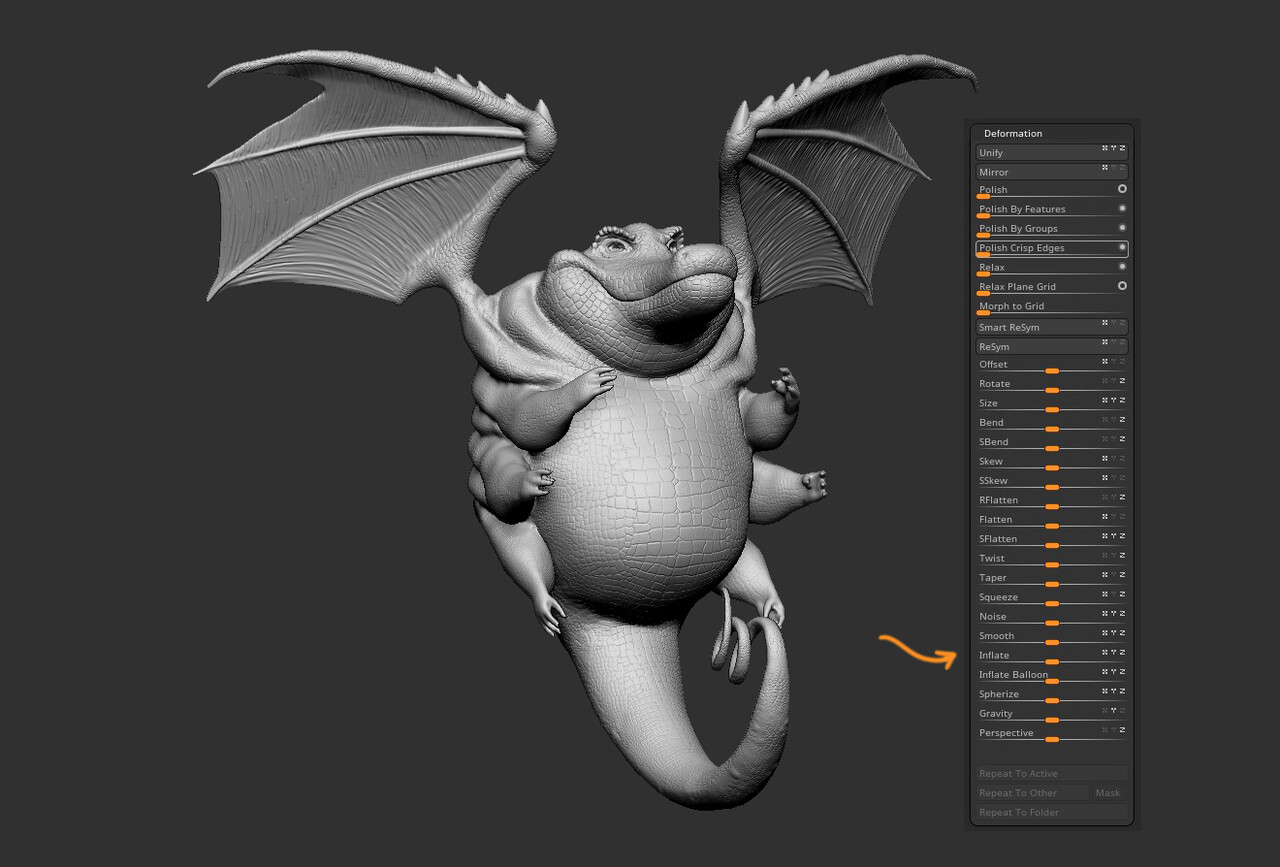Click the Unify button
The image size is (1280, 867).
1052,153
